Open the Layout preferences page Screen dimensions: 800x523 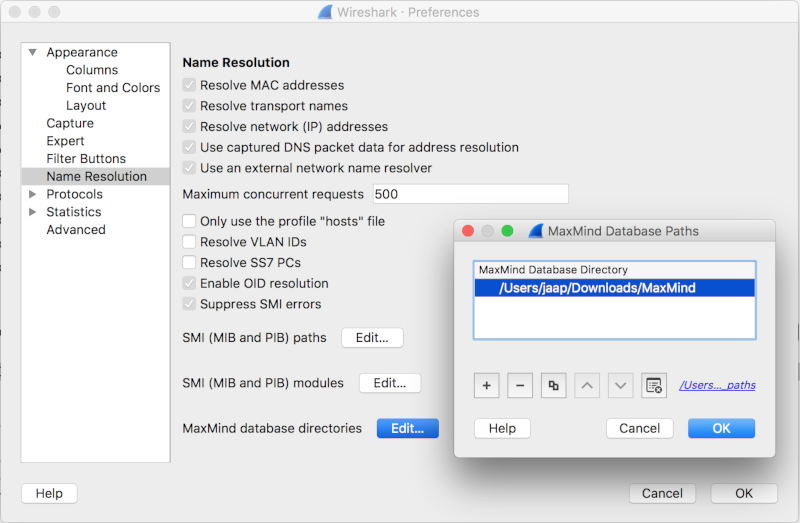click(86, 106)
